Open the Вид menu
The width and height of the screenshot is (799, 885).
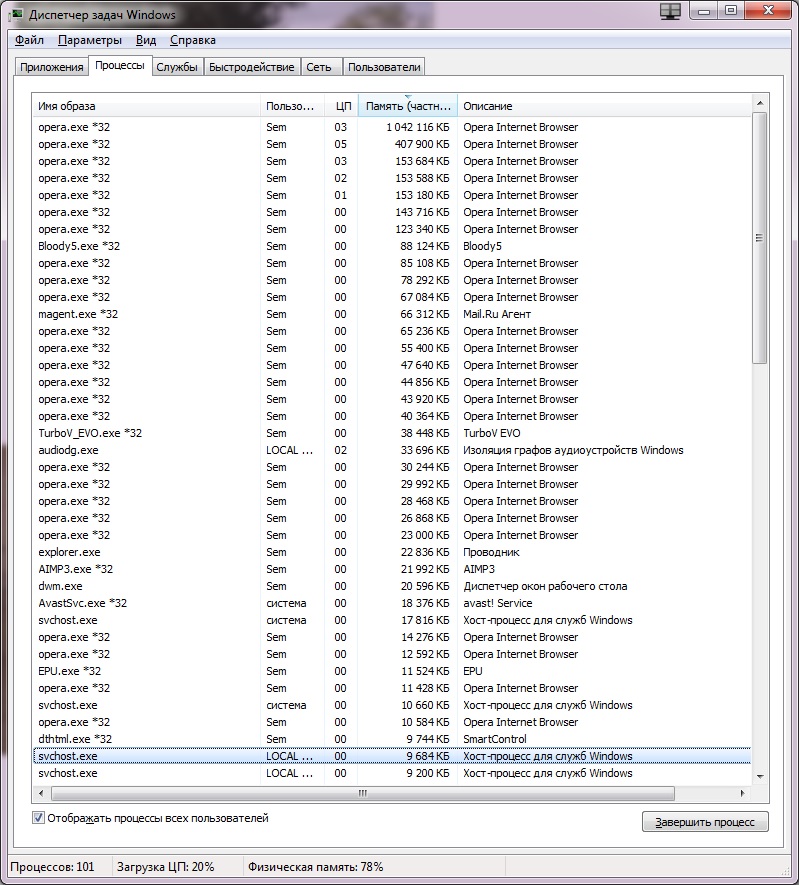(146, 40)
